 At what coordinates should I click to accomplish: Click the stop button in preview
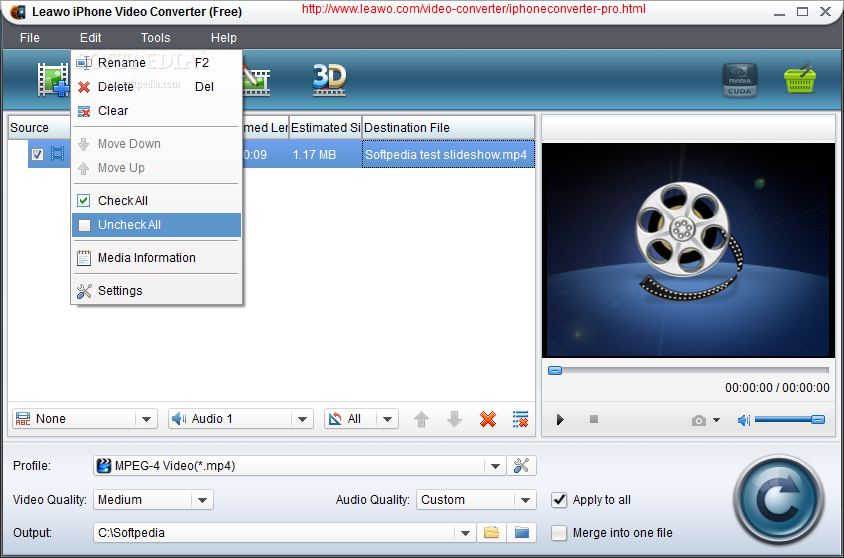tap(594, 419)
